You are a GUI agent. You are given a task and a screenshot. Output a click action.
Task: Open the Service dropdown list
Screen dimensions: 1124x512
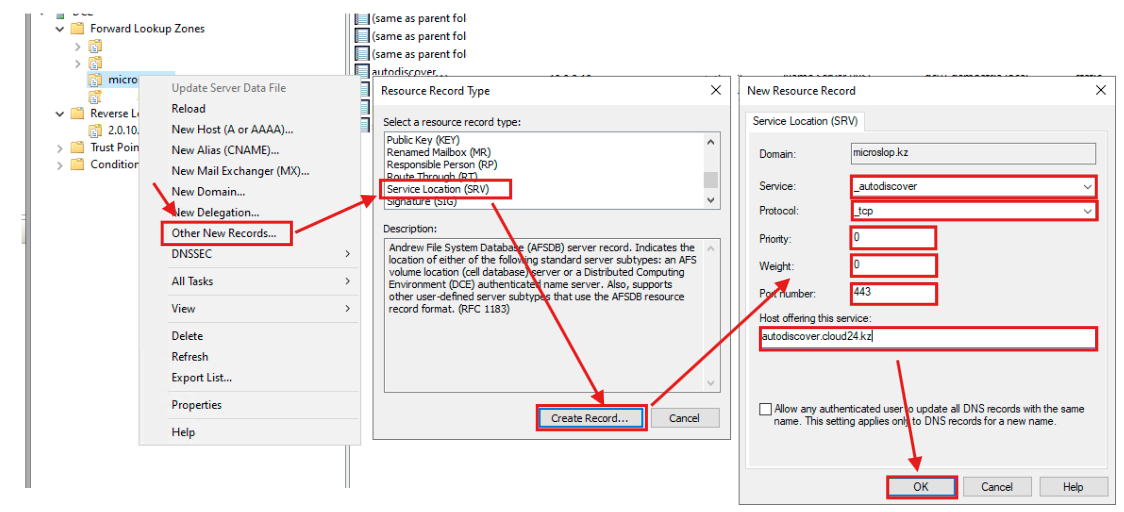(x=1087, y=187)
